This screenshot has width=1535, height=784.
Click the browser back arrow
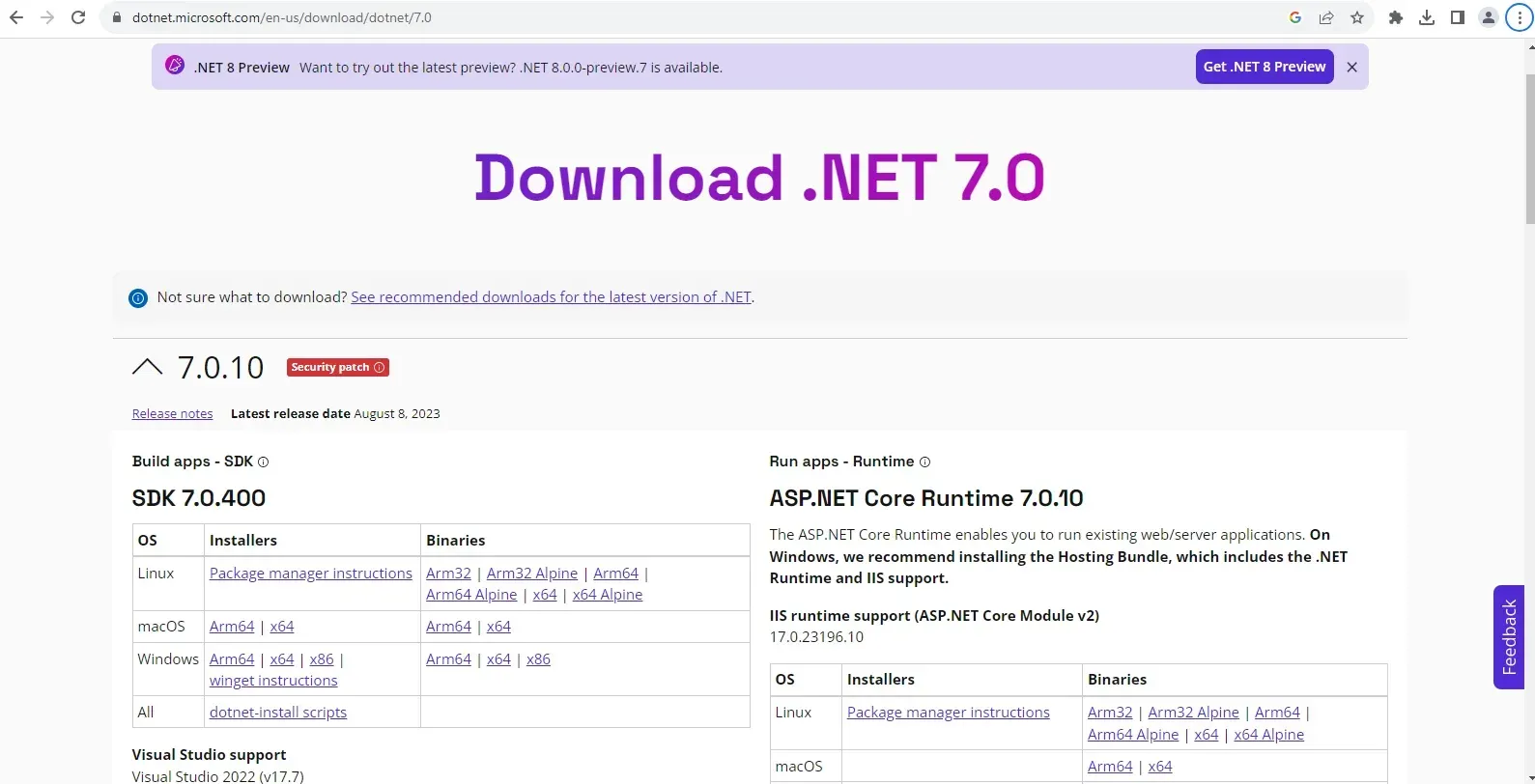point(16,17)
